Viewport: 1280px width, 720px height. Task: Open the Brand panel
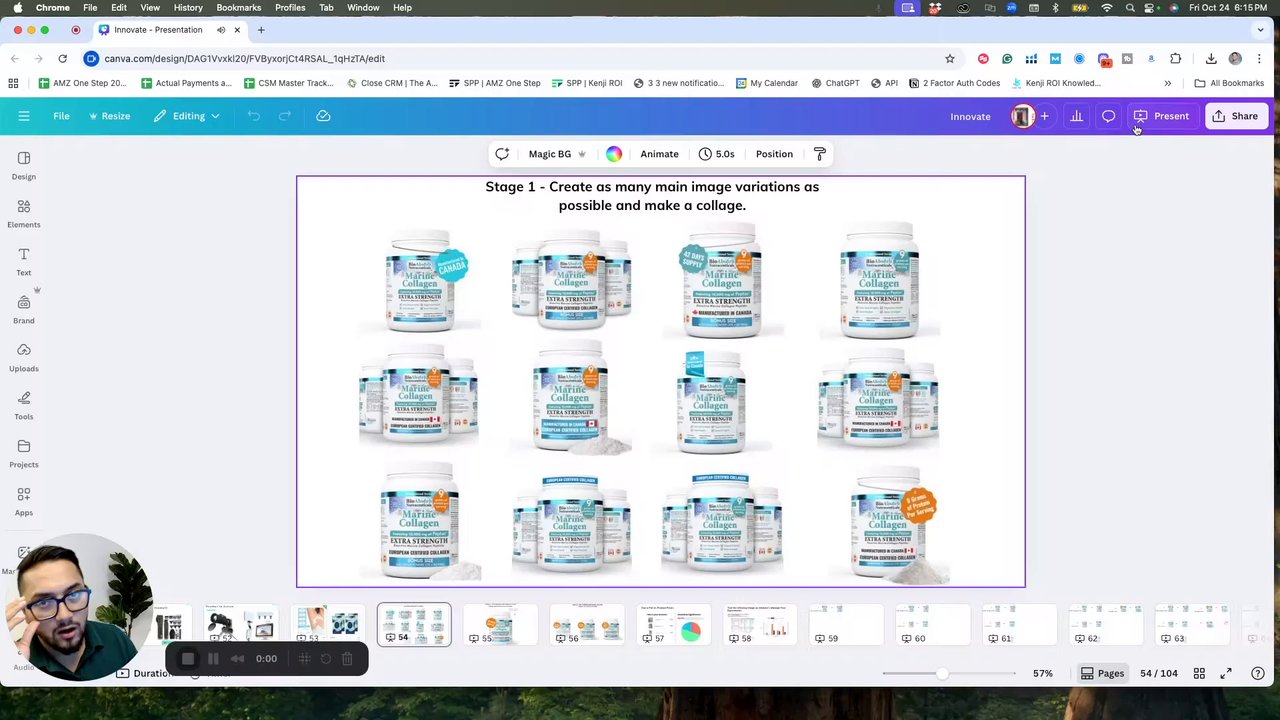pos(23,309)
